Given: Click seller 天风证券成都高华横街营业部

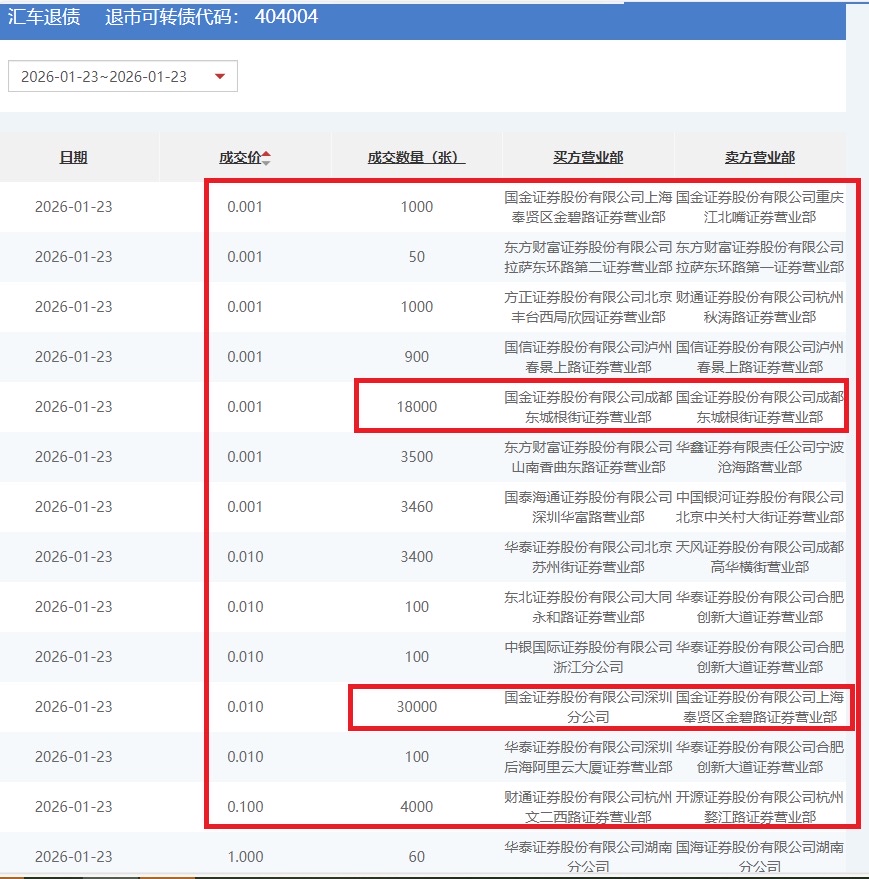Looking at the screenshot, I should pyautogui.click(x=760, y=556).
